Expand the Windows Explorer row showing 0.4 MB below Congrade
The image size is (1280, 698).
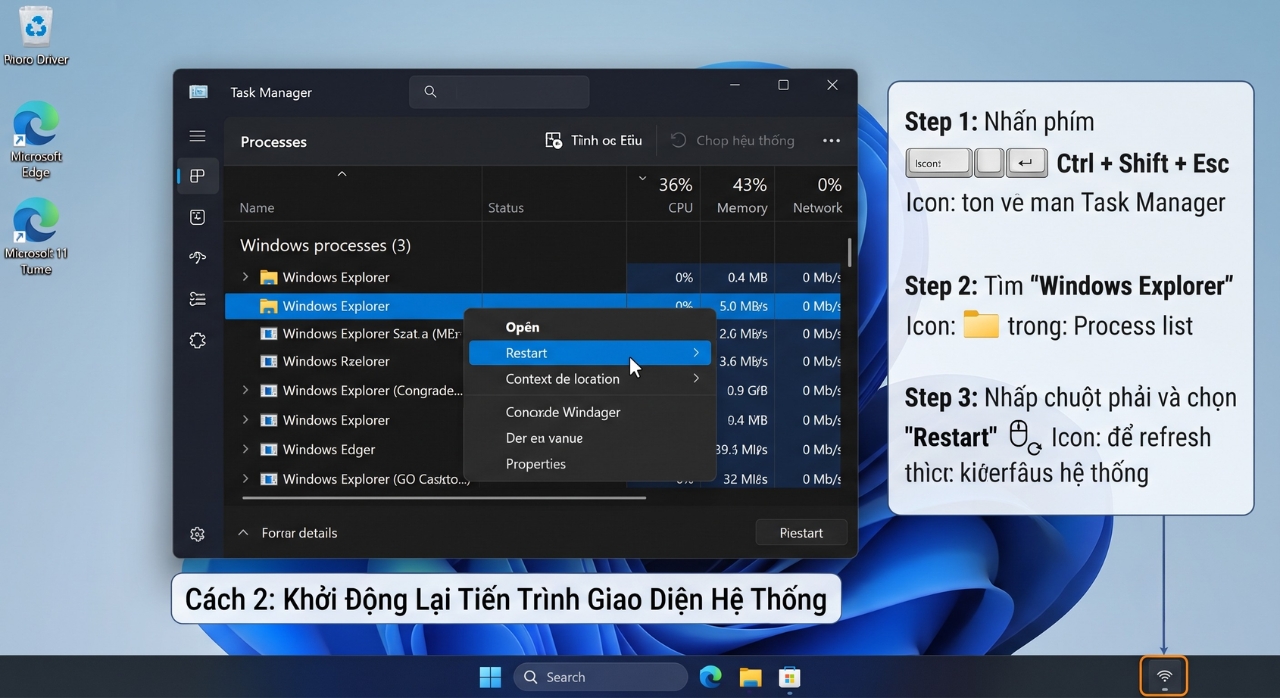(246, 420)
